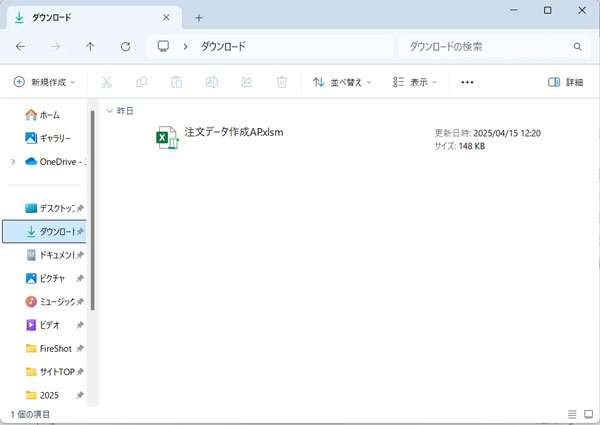Image resolution: width=600 pixels, height=425 pixels.
Task: Click the Paste clipboard icon
Action: [177, 82]
